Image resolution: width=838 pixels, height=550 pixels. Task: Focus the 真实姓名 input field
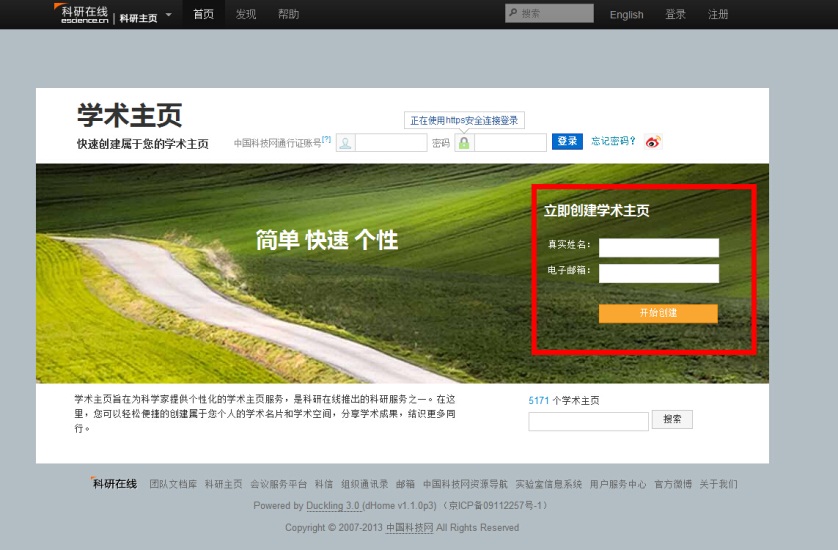658,247
